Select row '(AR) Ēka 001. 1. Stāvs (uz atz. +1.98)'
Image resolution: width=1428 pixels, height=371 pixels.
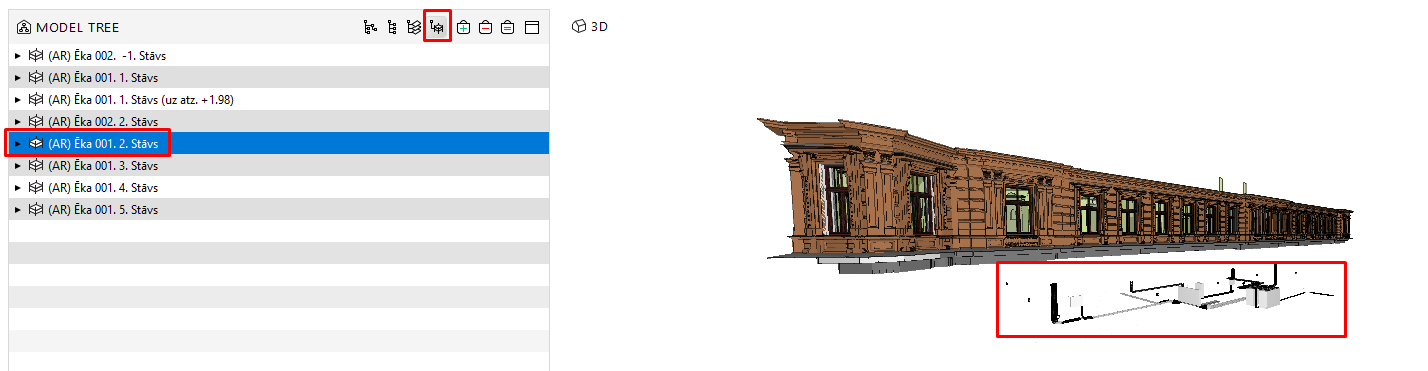[x=279, y=99]
